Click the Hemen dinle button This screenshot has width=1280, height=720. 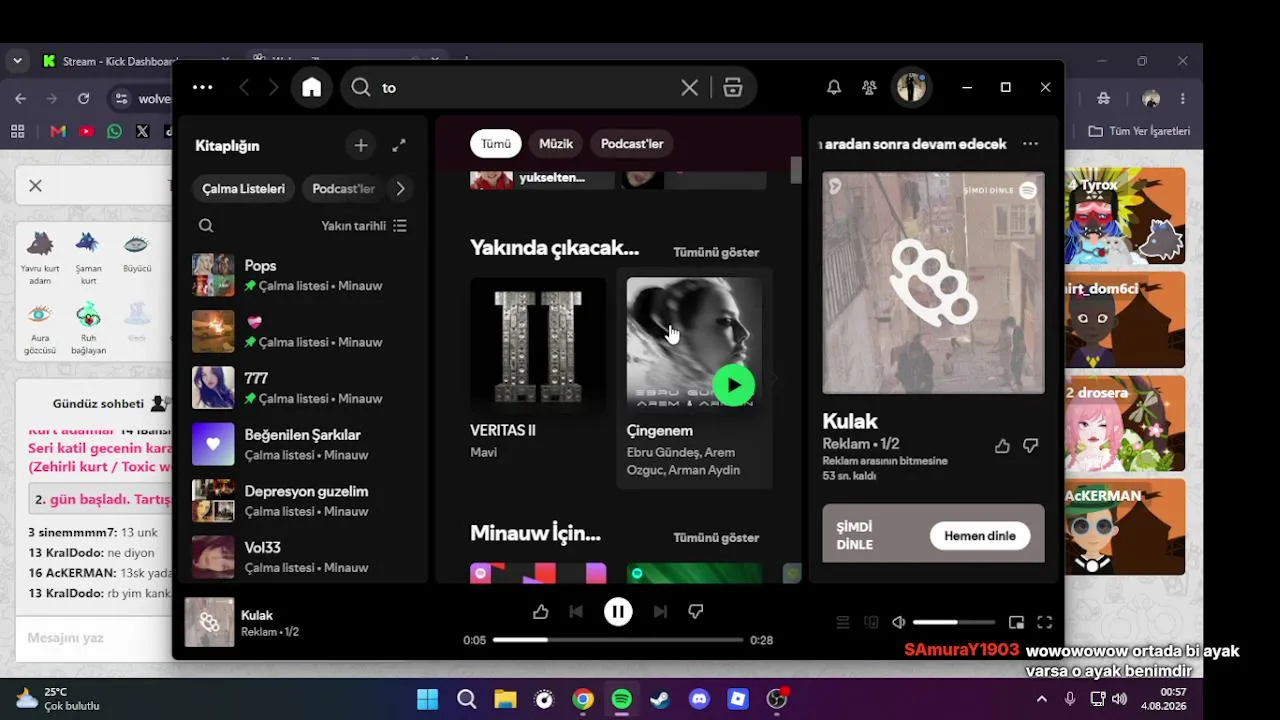coord(980,536)
